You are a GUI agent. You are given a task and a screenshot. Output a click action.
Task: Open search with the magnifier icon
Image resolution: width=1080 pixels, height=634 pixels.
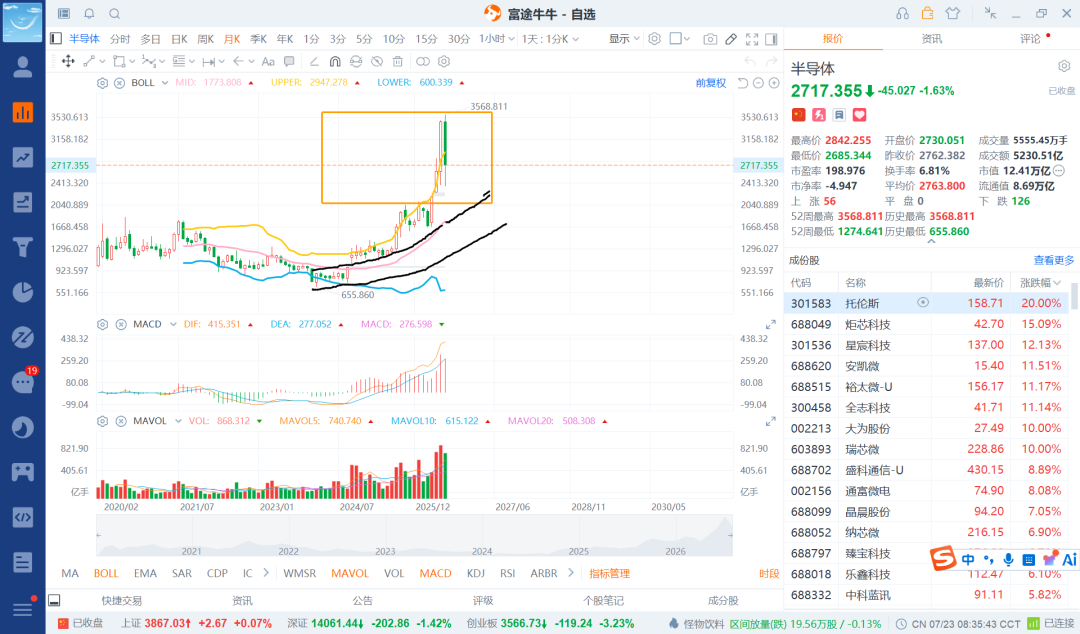click(115, 14)
